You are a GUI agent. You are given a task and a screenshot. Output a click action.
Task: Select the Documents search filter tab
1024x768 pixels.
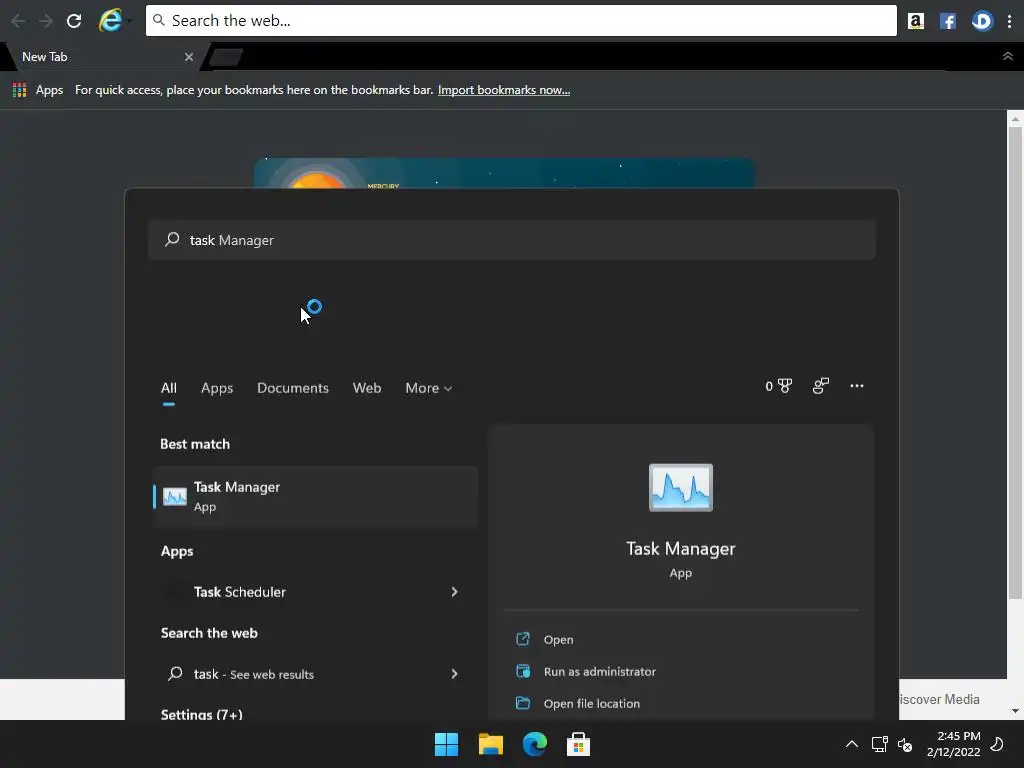293,388
